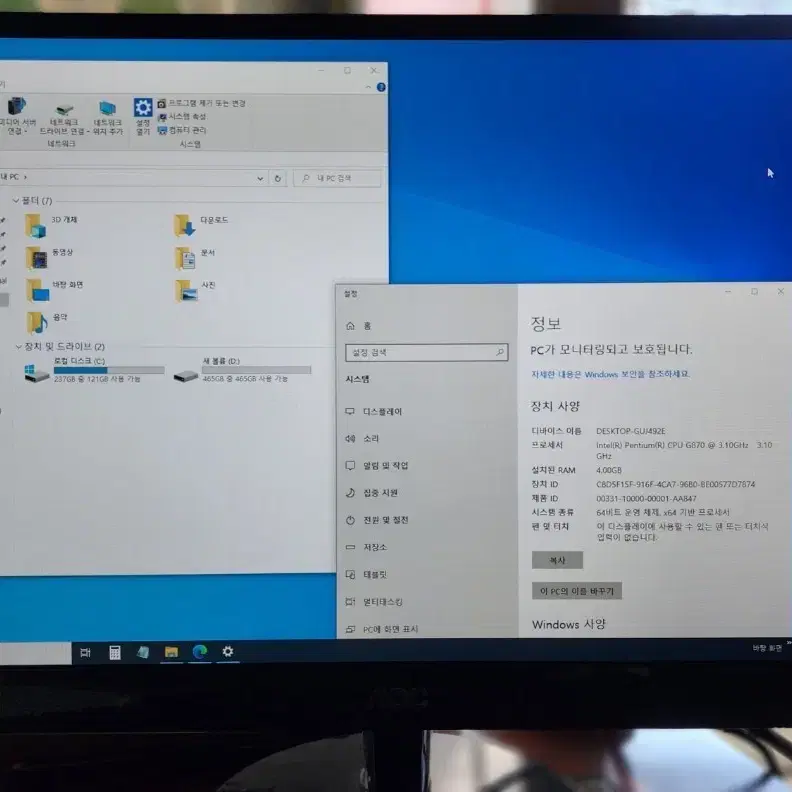792x792 pixels.
Task: Select the 동영상 folder
Action: click(x=50, y=258)
